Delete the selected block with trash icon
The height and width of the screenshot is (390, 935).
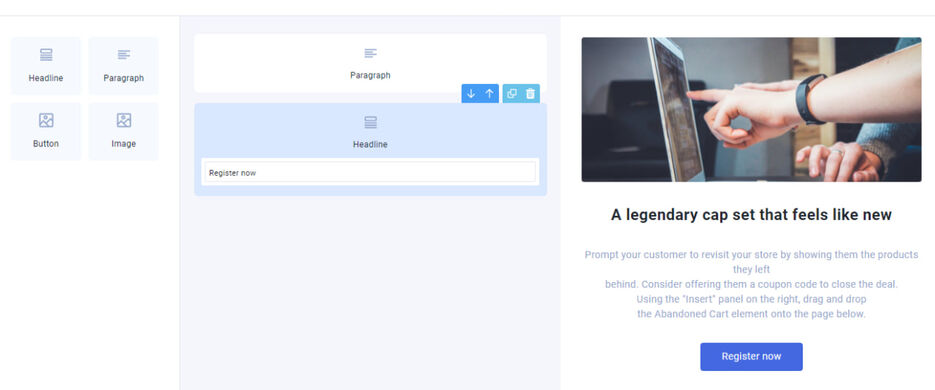[x=530, y=94]
